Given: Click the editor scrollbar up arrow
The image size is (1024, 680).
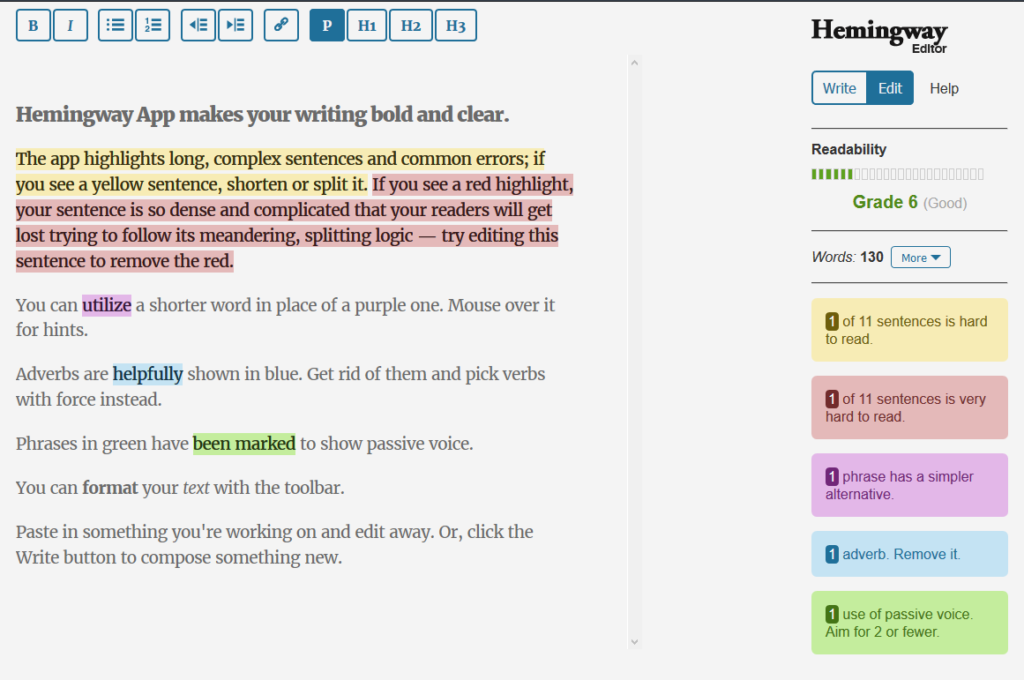Looking at the screenshot, I should coord(634,63).
